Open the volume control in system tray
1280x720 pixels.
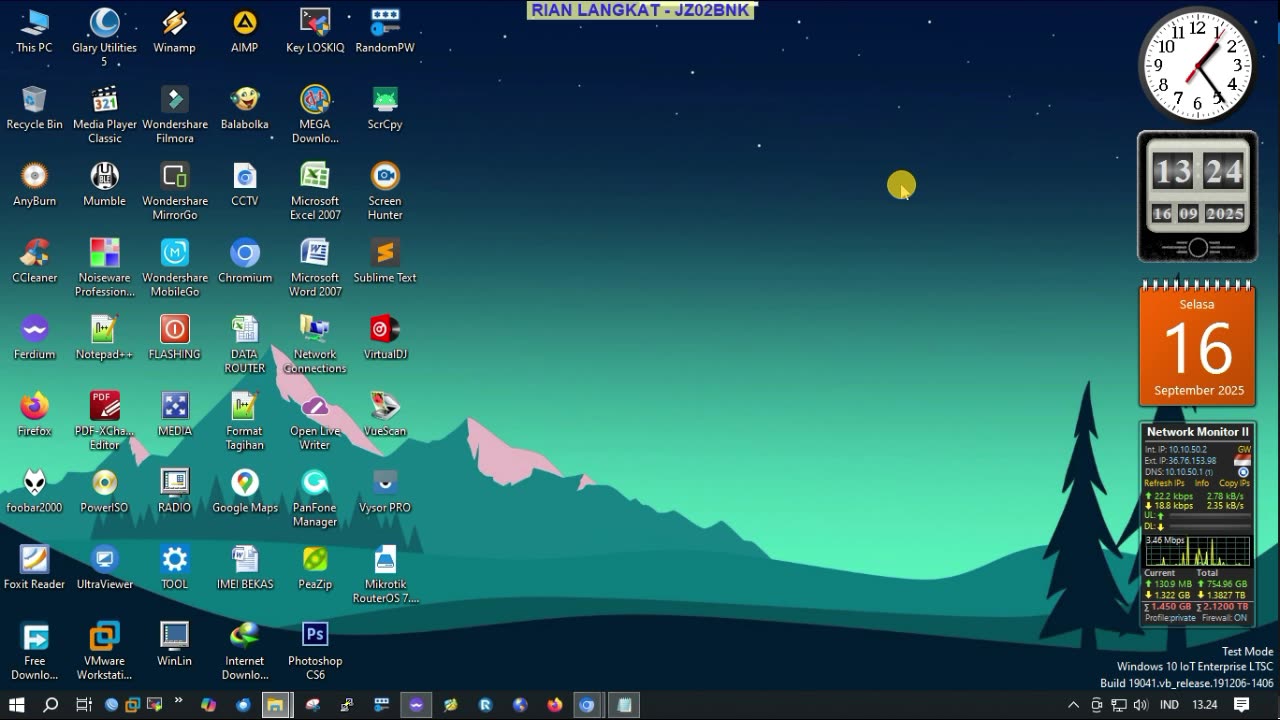pos(1142,705)
